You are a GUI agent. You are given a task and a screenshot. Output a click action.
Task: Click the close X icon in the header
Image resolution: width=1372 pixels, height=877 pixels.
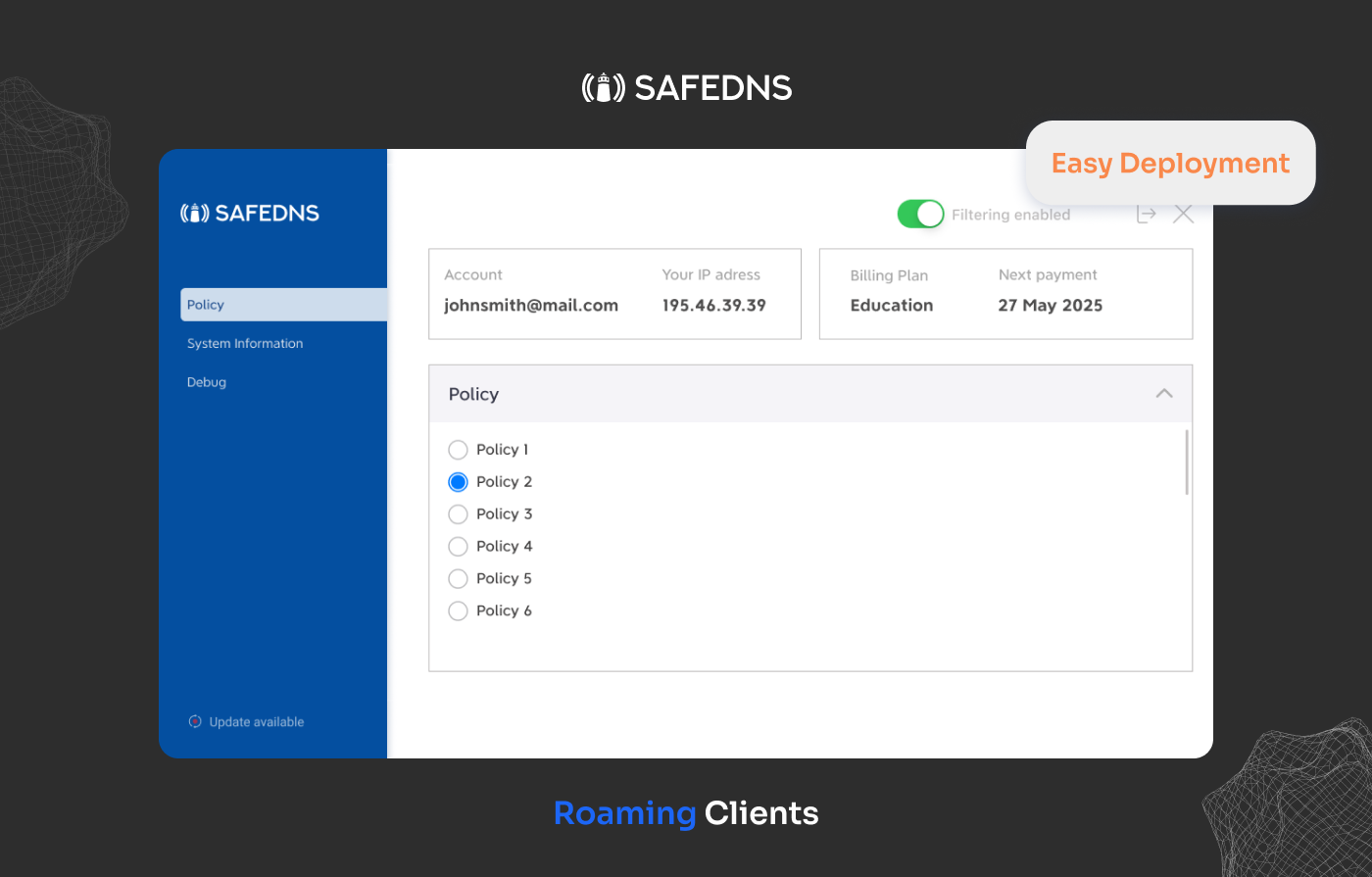pyautogui.click(x=1183, y=214)
